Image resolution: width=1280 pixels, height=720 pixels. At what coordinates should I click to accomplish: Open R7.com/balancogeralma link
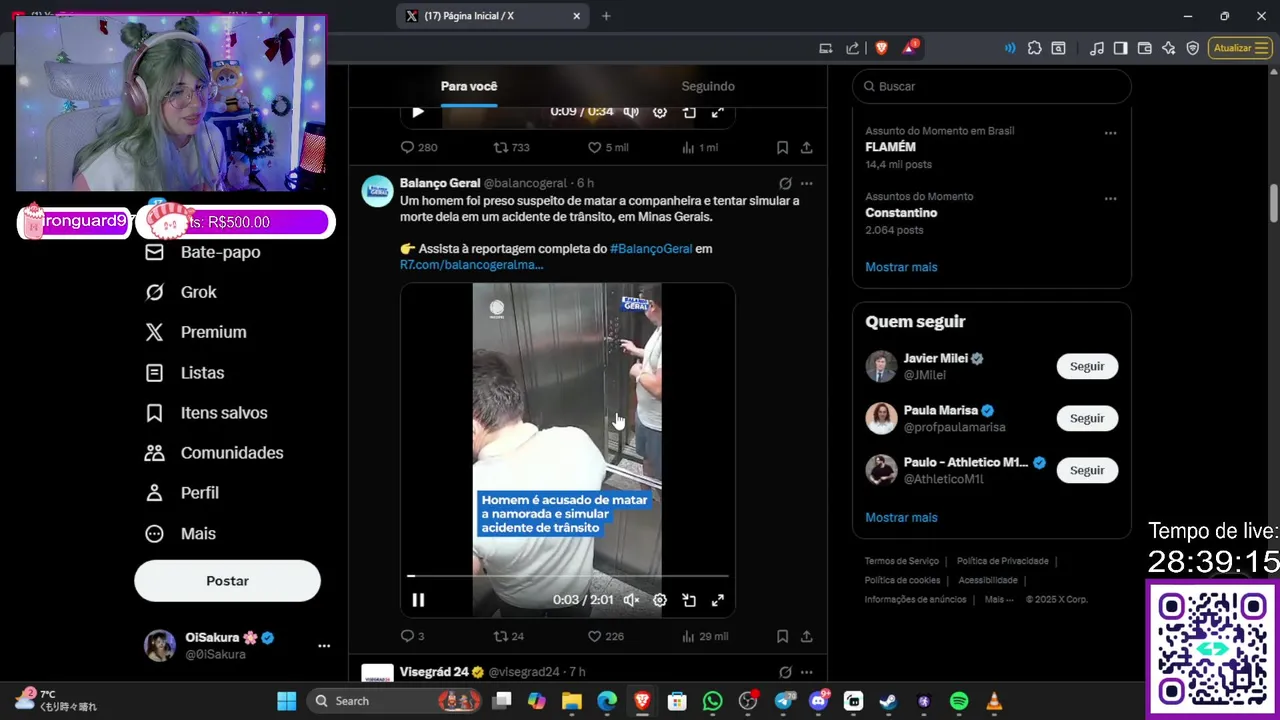[471, 265]
